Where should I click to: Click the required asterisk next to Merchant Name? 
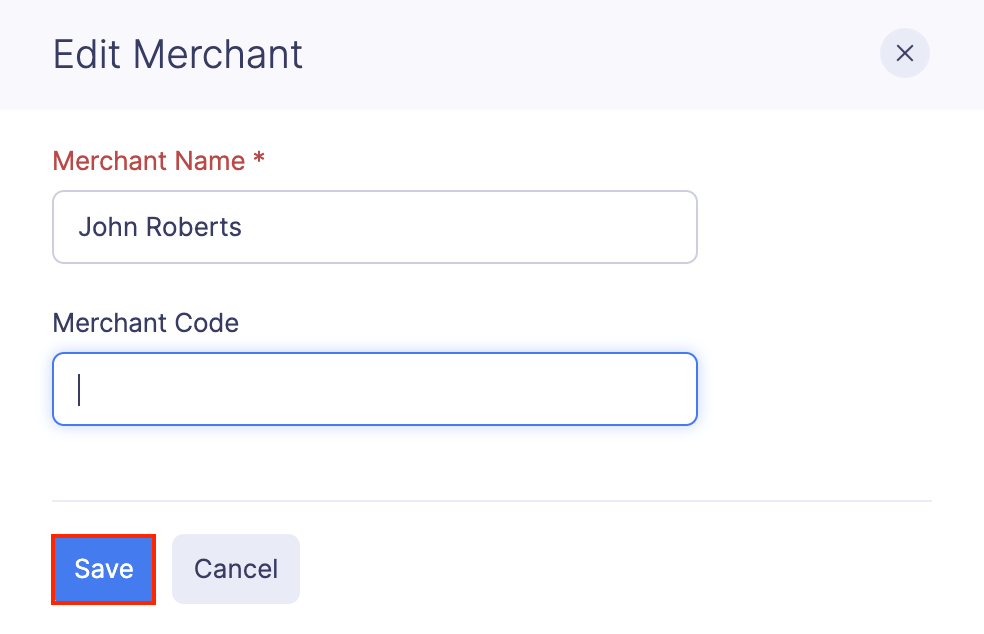(x=257, y=160)
